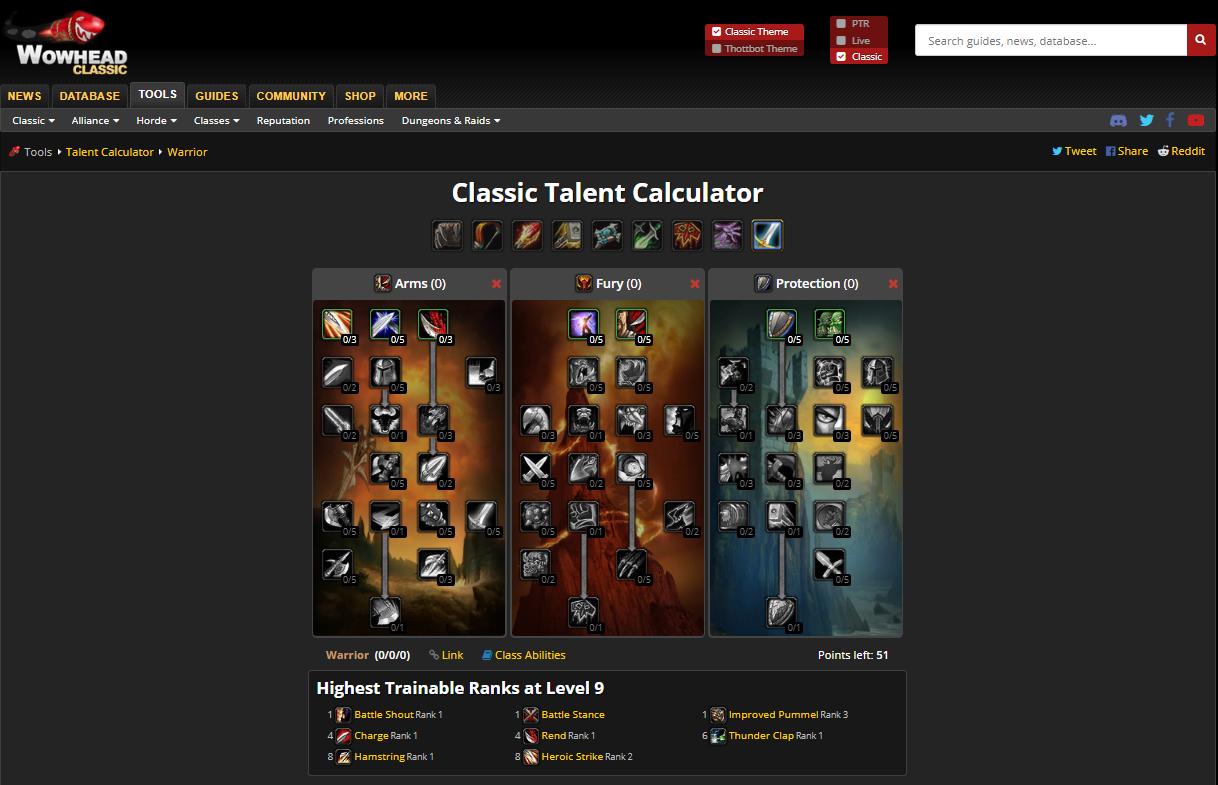The image size is (1218, 785).
Task: Add a point to Shield Specialization in Protection
Action: click(782, 324)
